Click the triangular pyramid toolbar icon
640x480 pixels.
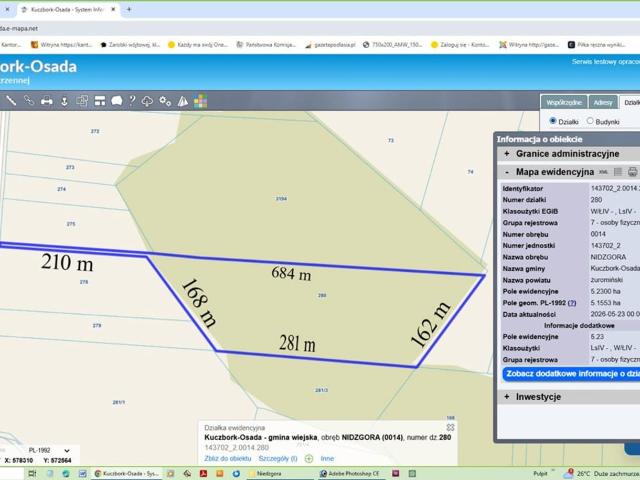click(183, 101)
